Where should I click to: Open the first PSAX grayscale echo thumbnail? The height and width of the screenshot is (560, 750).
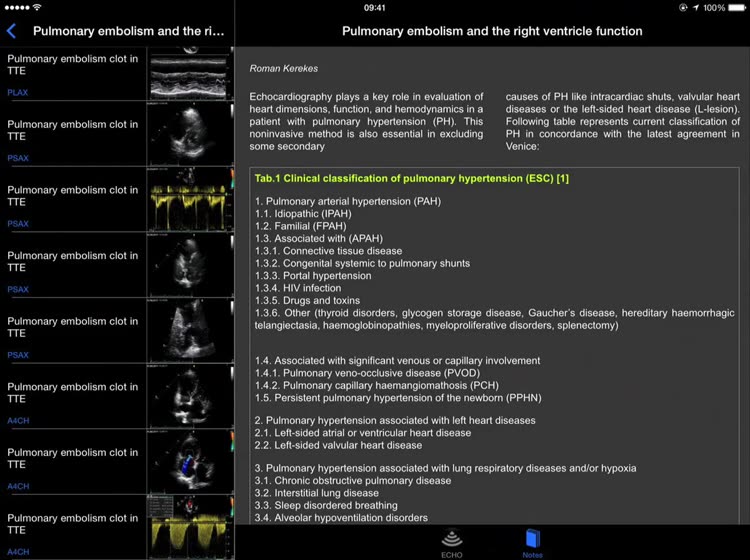tap(190, 135)
